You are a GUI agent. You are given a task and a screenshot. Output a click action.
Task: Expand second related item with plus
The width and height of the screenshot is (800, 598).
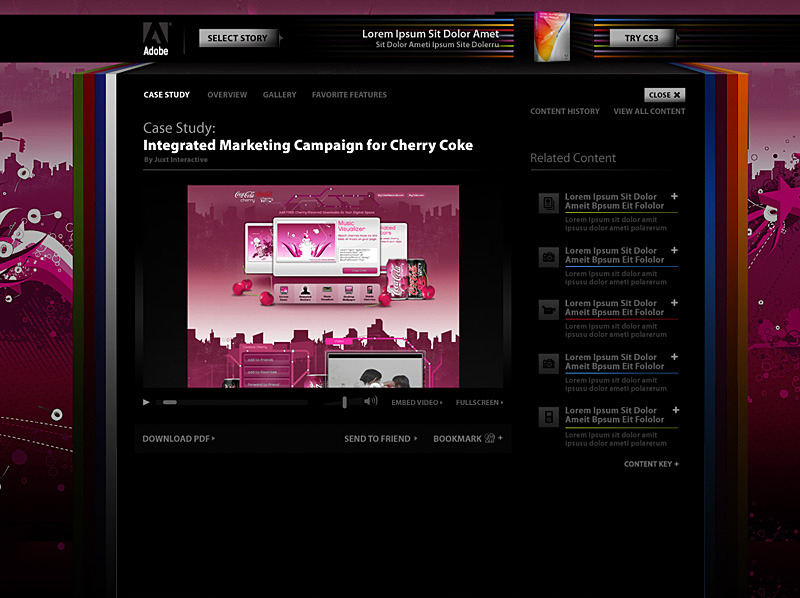pos(674,251)
